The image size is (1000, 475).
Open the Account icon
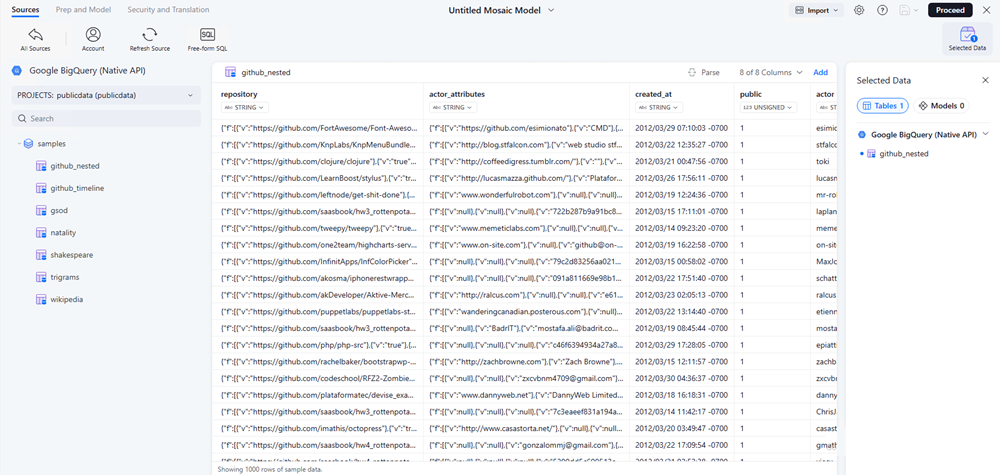pyautogui.click(x=93, y=34)
